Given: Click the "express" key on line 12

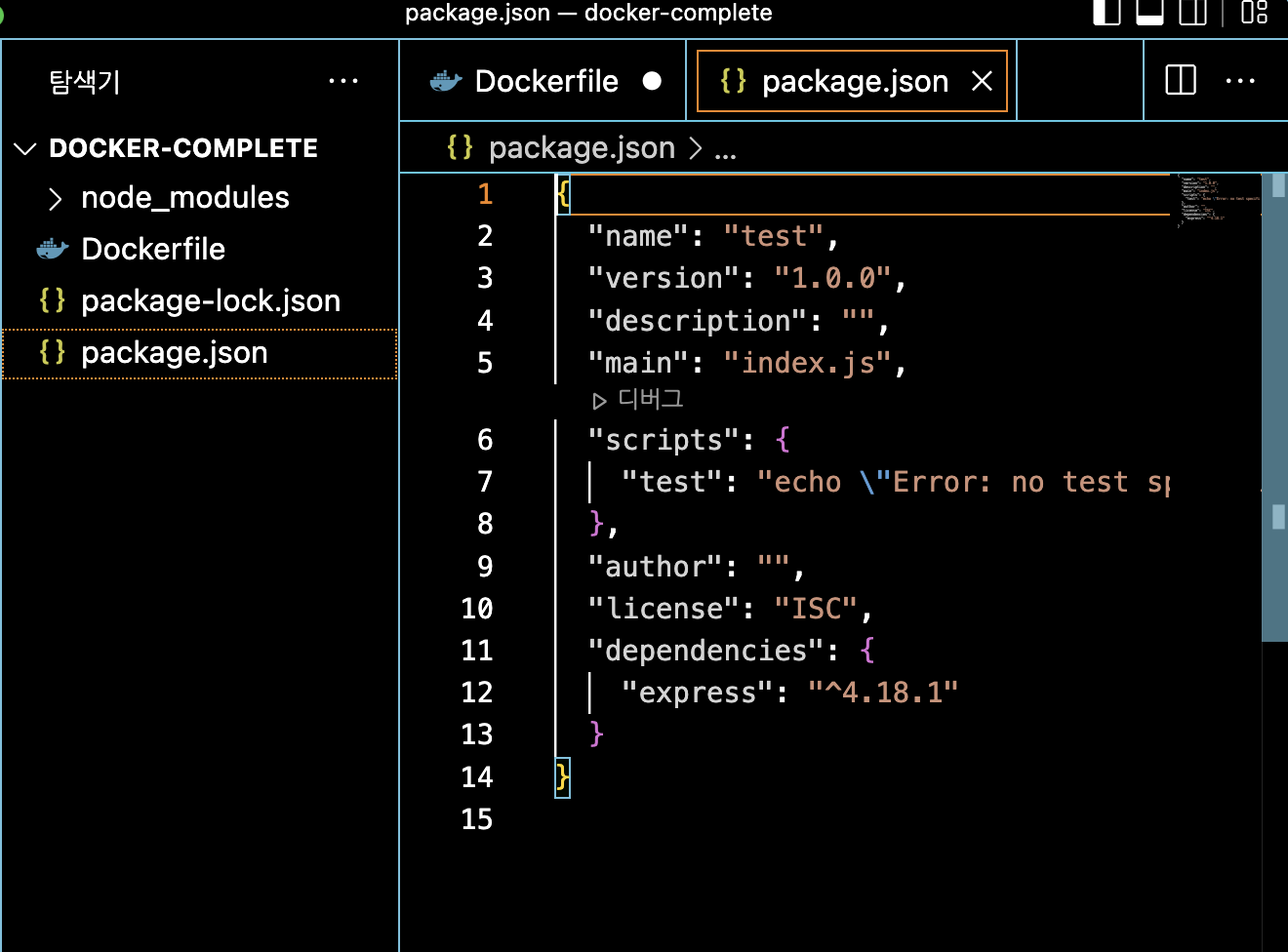Looking at the screenshot, I should coord(698,693).
